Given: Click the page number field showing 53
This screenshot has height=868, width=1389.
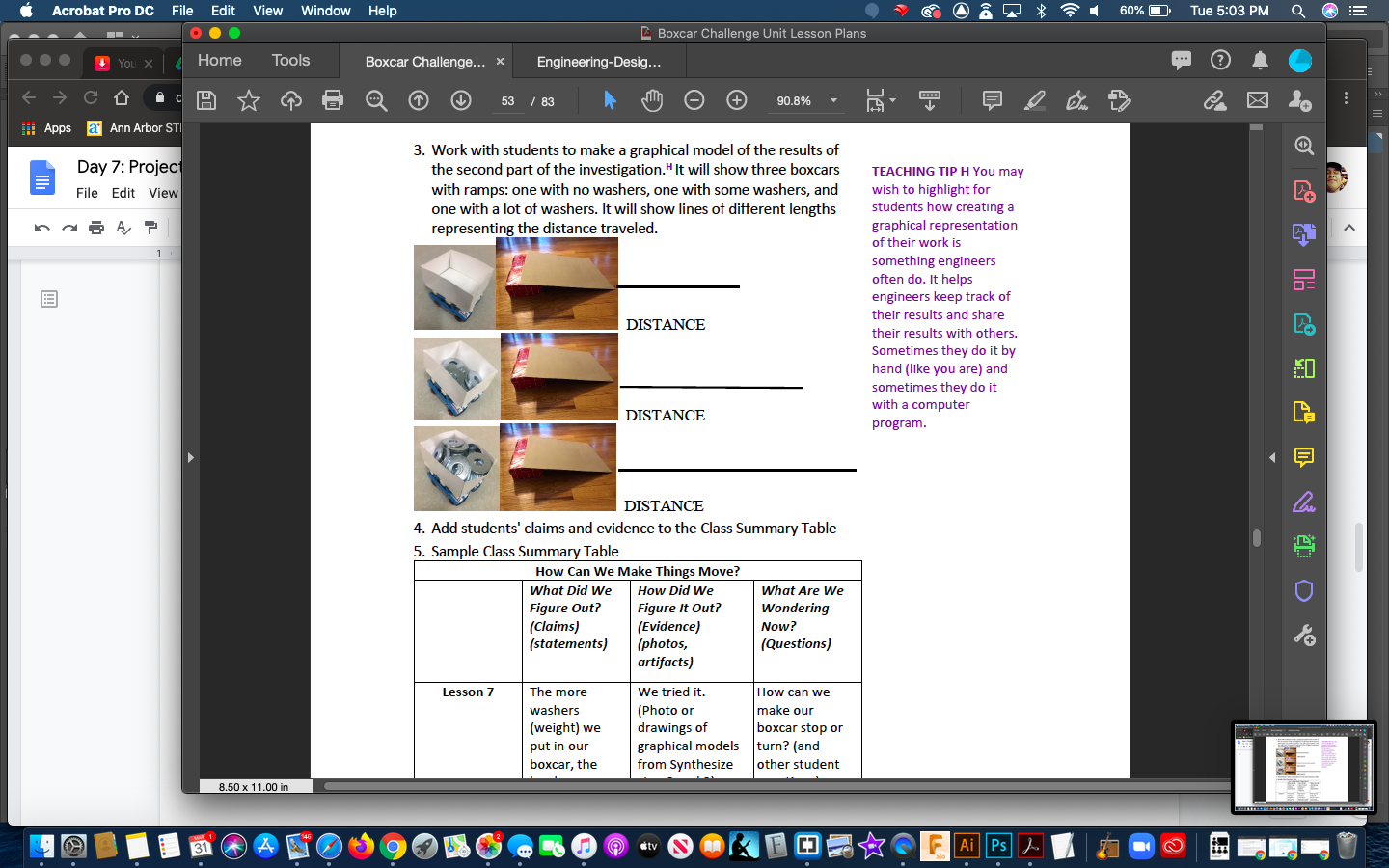Looking at the screenshot, I should (508, 101).
